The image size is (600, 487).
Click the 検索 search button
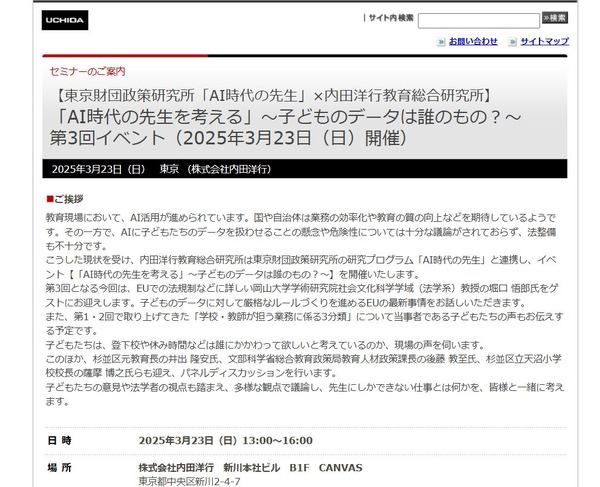(x=554, y=18)
